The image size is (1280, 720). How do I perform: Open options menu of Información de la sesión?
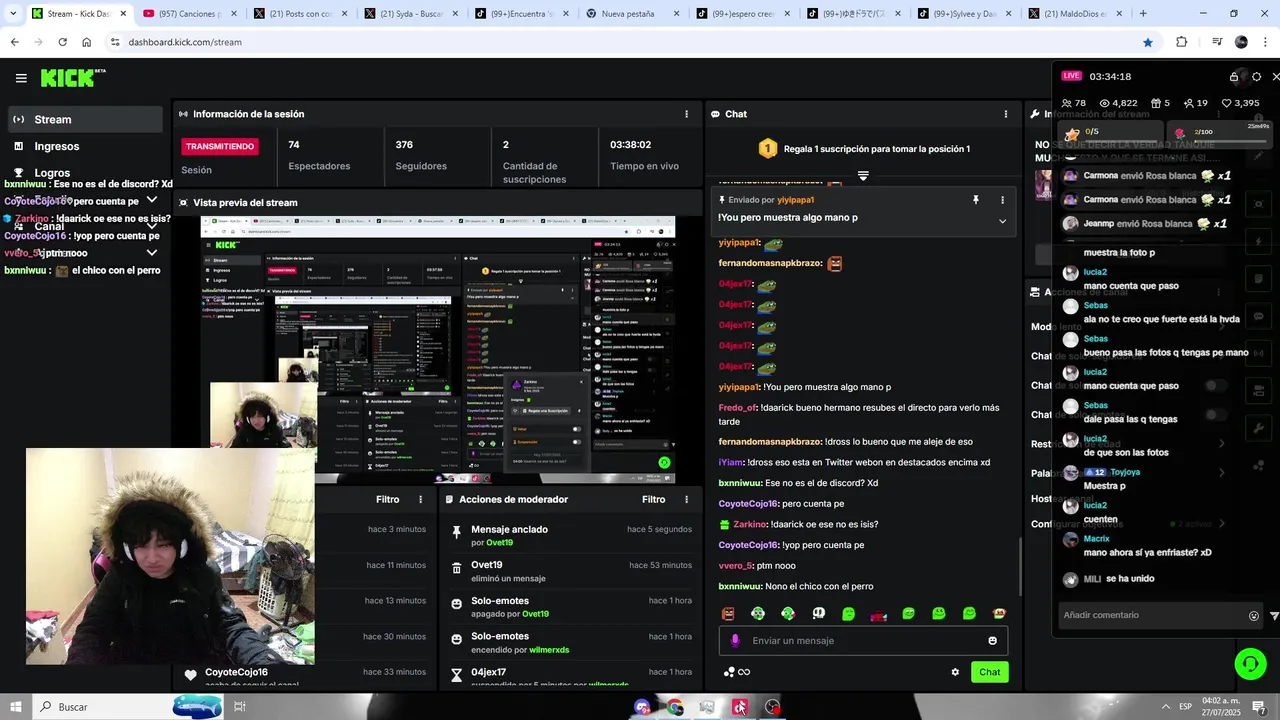coord(686,114)
